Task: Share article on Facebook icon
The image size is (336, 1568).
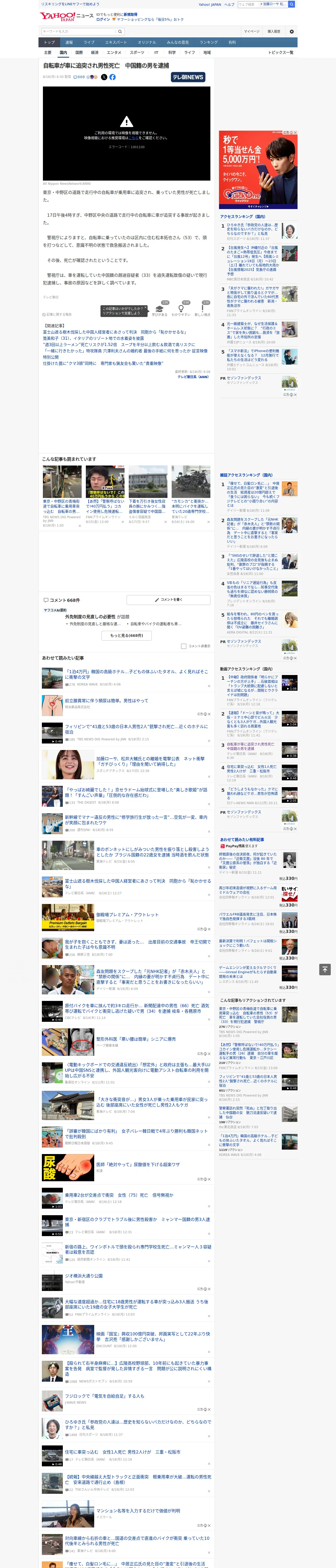Action: click(x=112, y=77)
